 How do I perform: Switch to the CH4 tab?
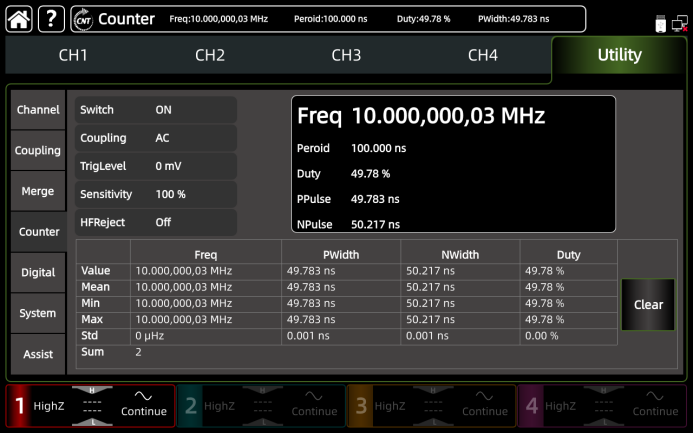pos(483,55)
